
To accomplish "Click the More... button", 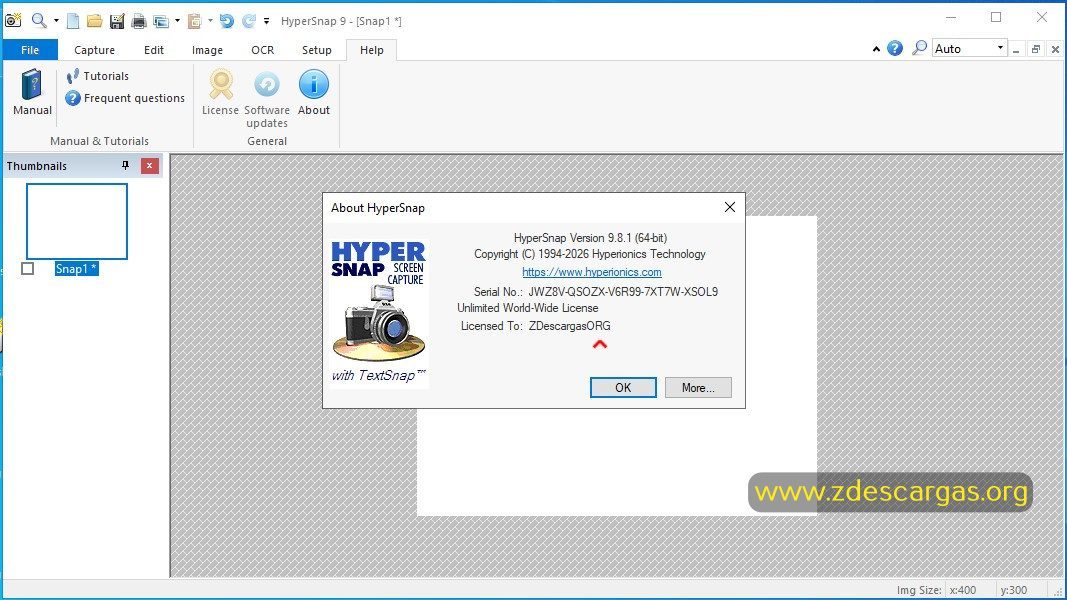I will click(x=698, y=388).
